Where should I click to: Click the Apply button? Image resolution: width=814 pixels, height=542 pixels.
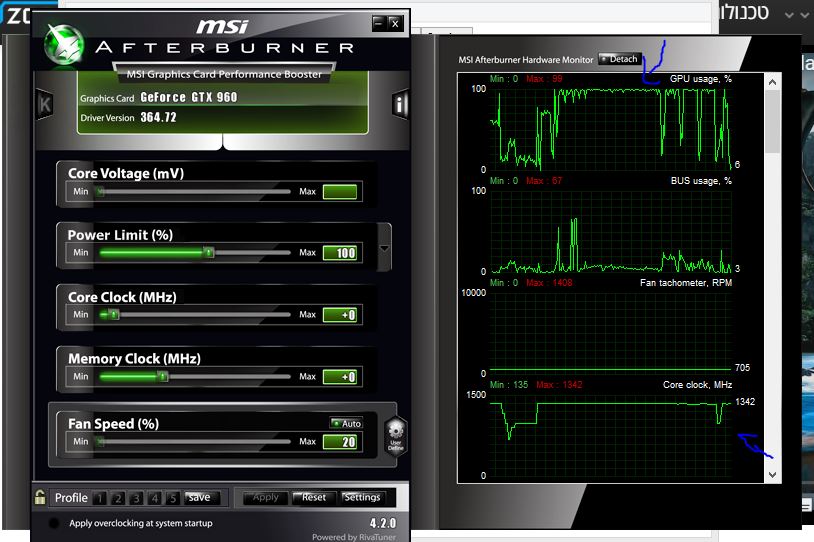pyautogui.click(x=266, y=497)
